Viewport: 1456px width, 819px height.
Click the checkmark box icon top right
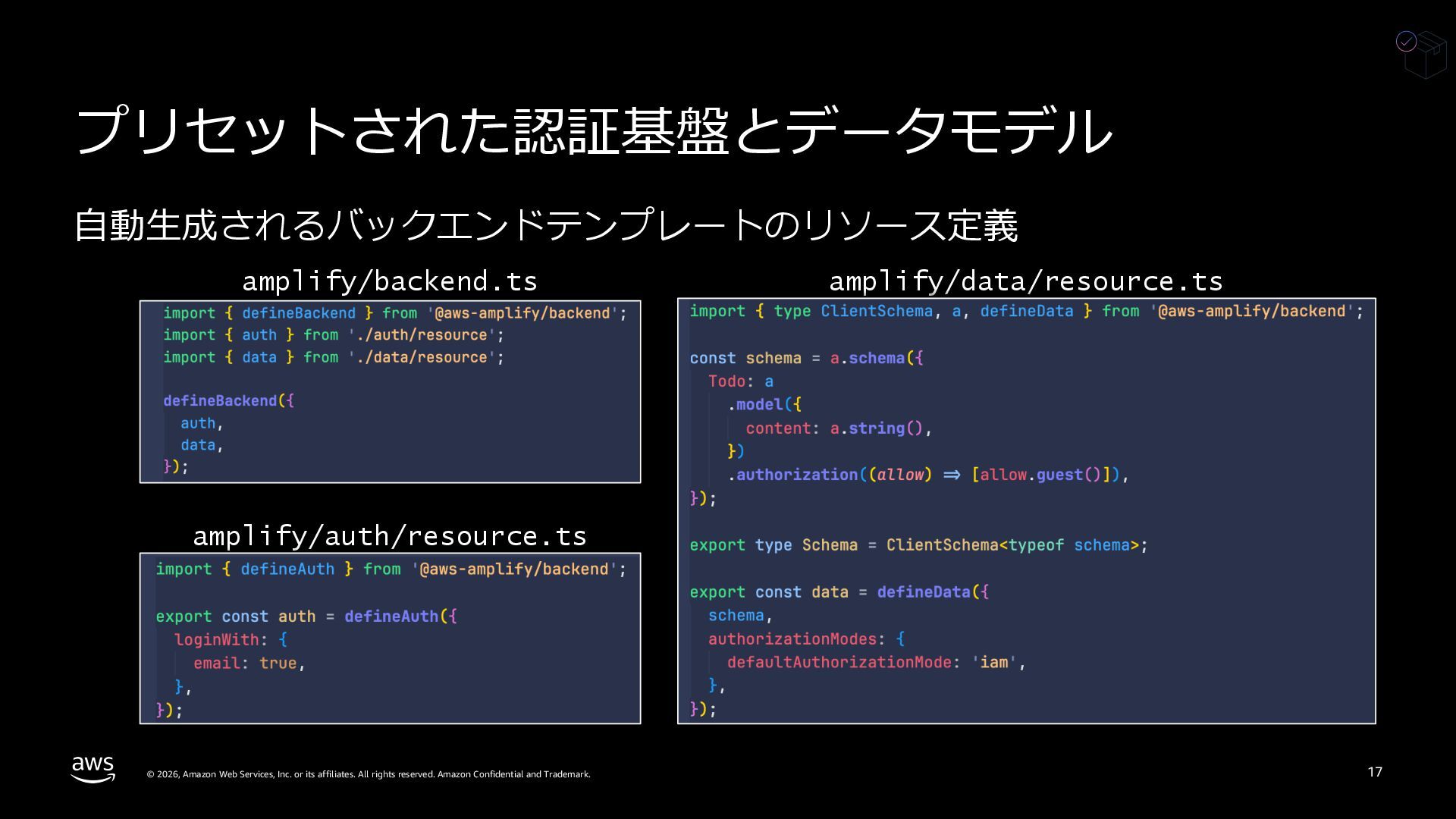tap(1421, 53)
